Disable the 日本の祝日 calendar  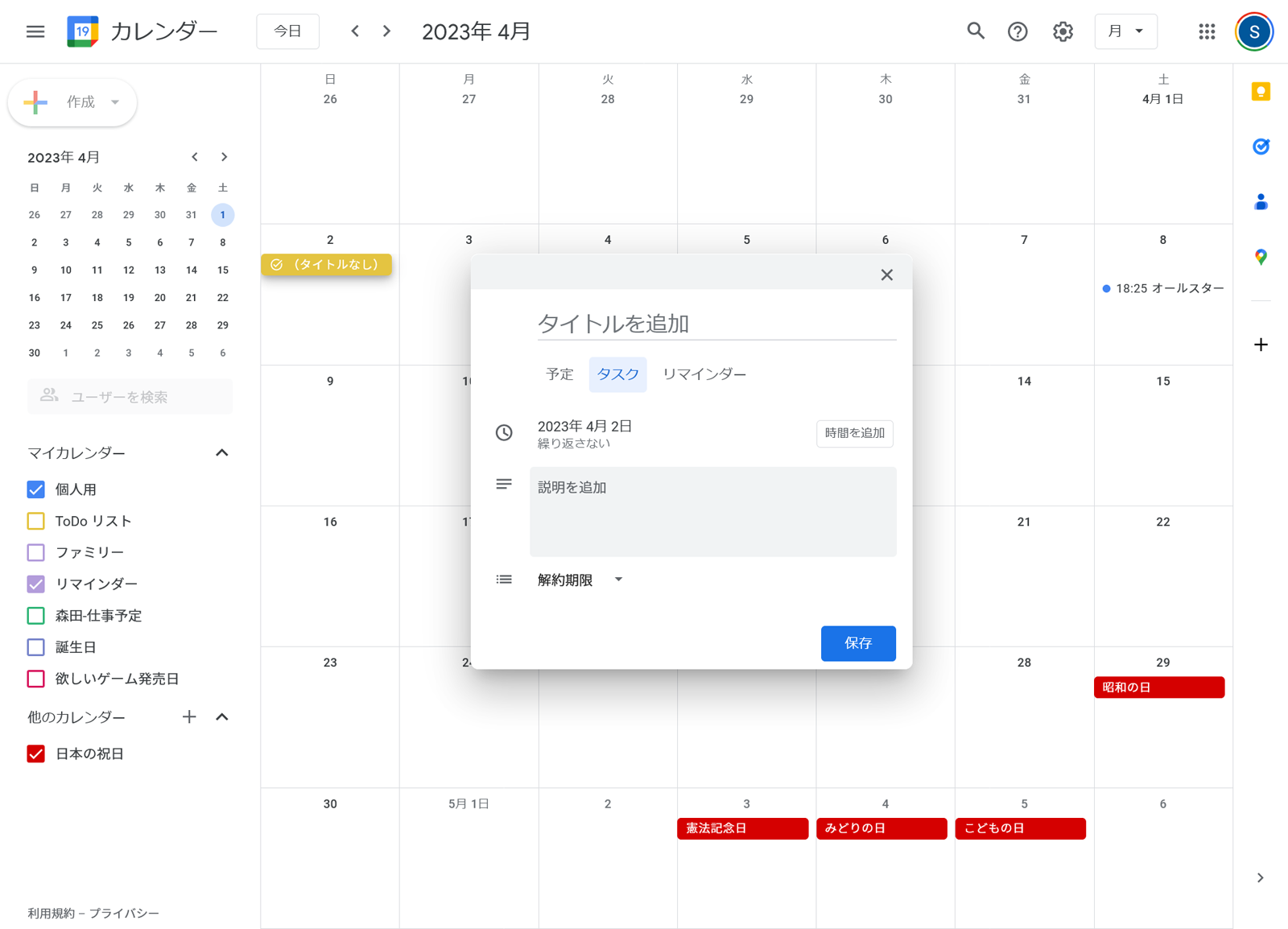[35, 754]
